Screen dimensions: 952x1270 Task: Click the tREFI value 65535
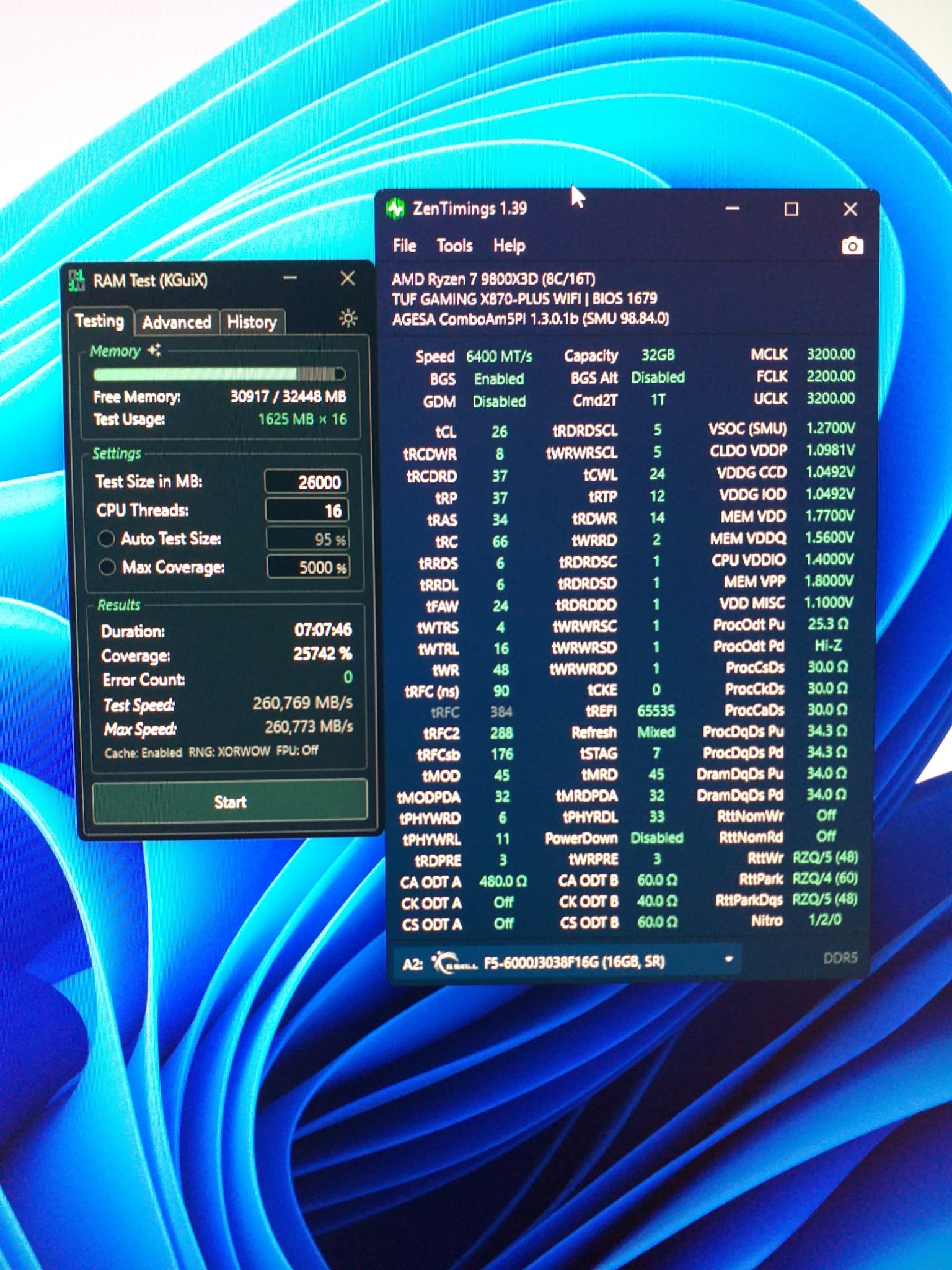656,711
